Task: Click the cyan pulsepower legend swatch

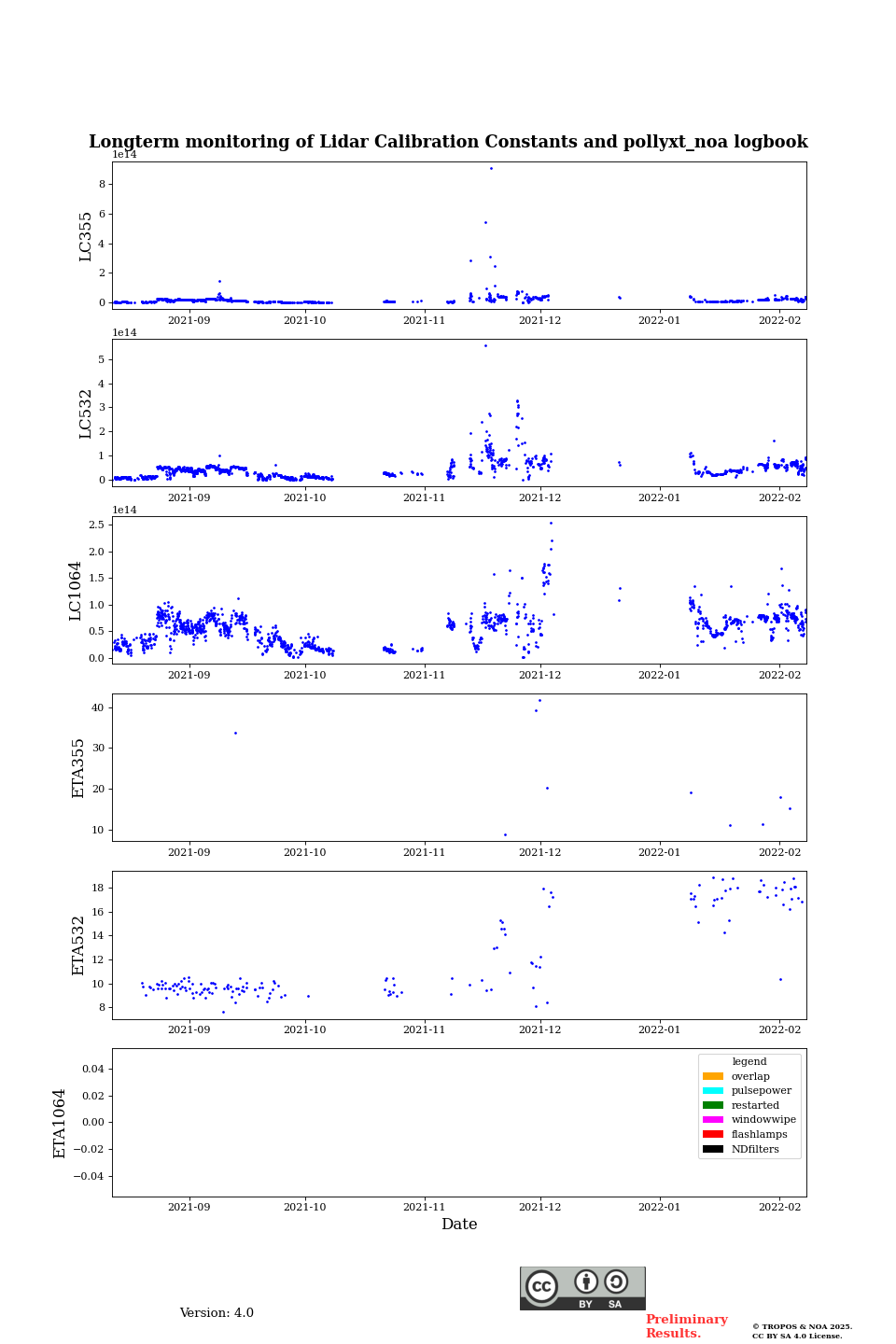Action: pyautogui.click(x=713, y=1090)
